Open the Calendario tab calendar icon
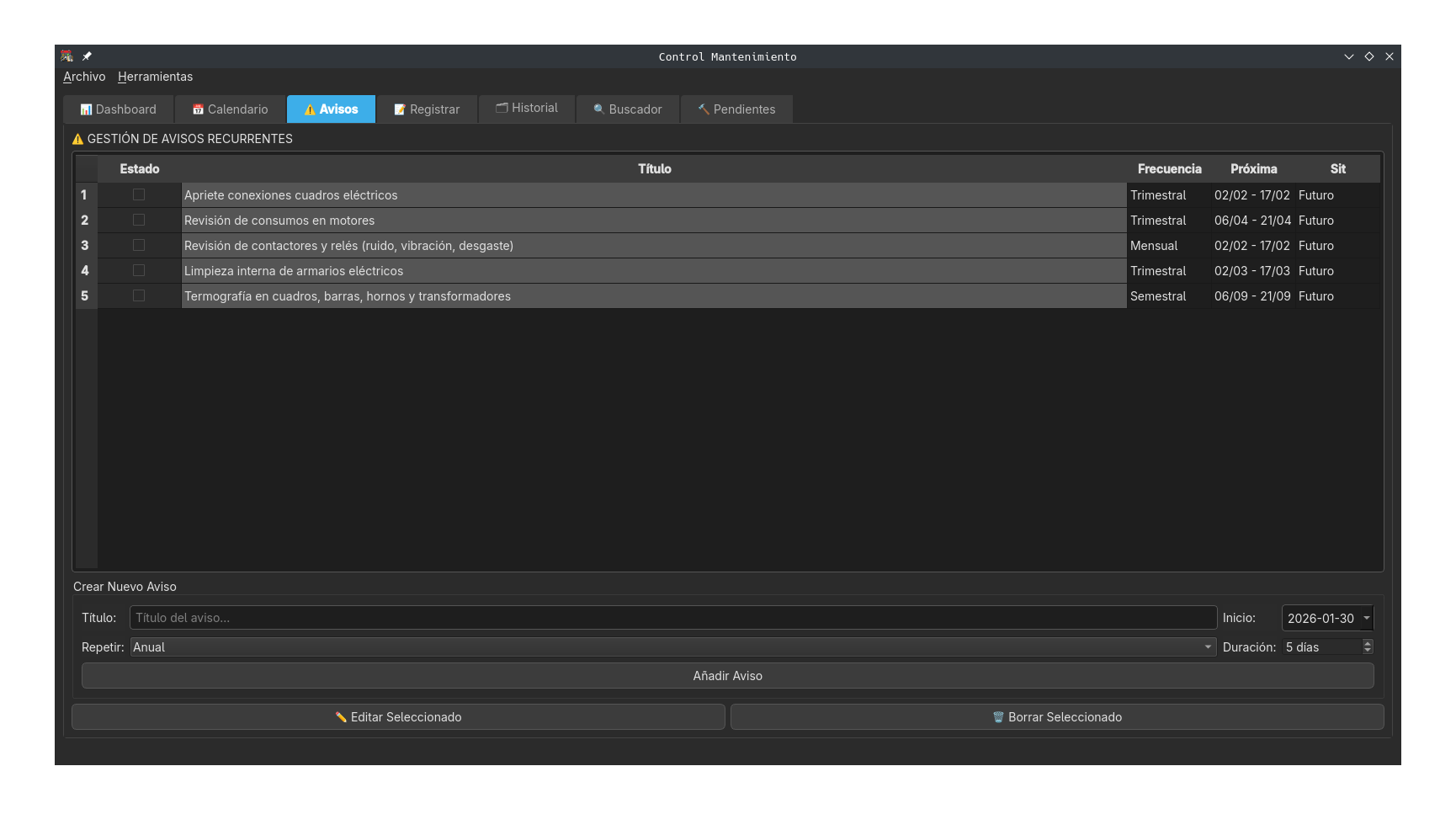 198,109
